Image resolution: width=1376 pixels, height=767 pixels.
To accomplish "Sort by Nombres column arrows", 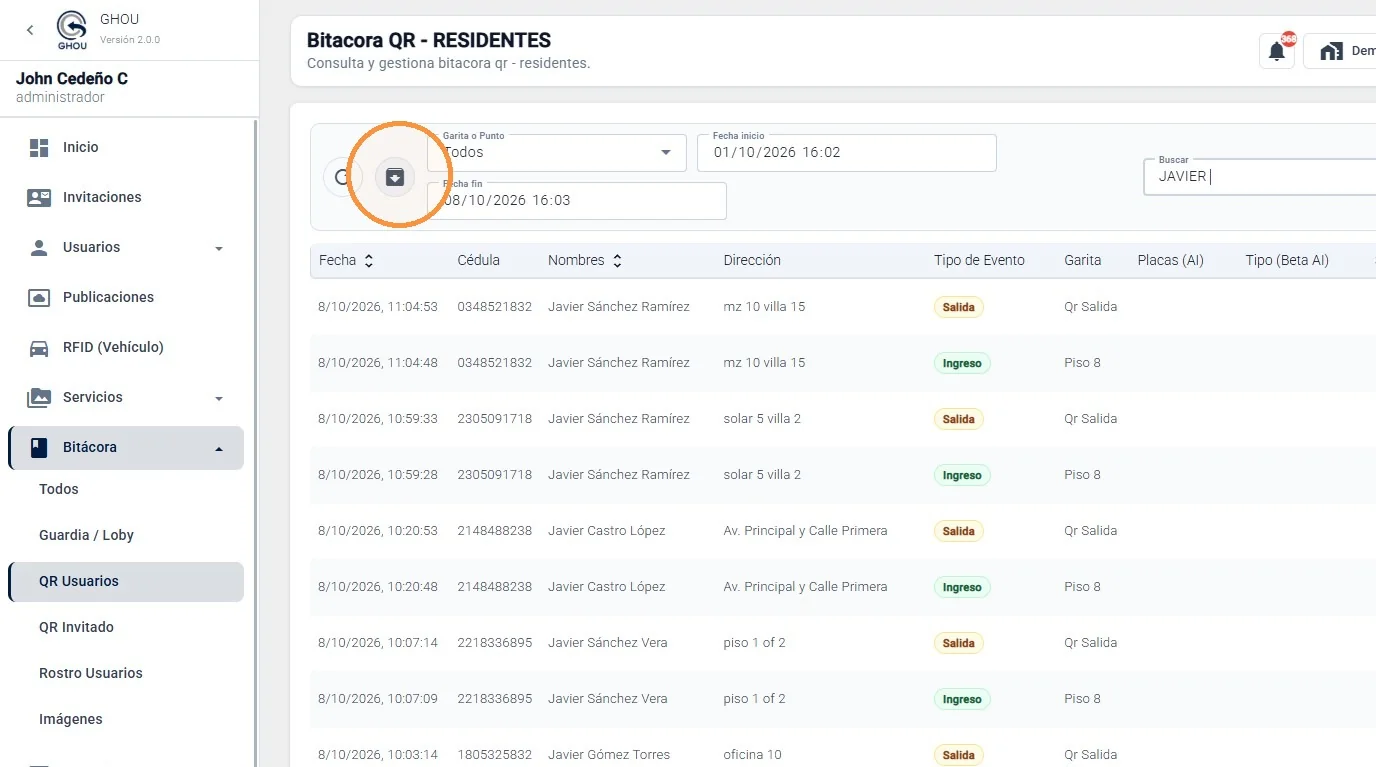I will [617, 261].
